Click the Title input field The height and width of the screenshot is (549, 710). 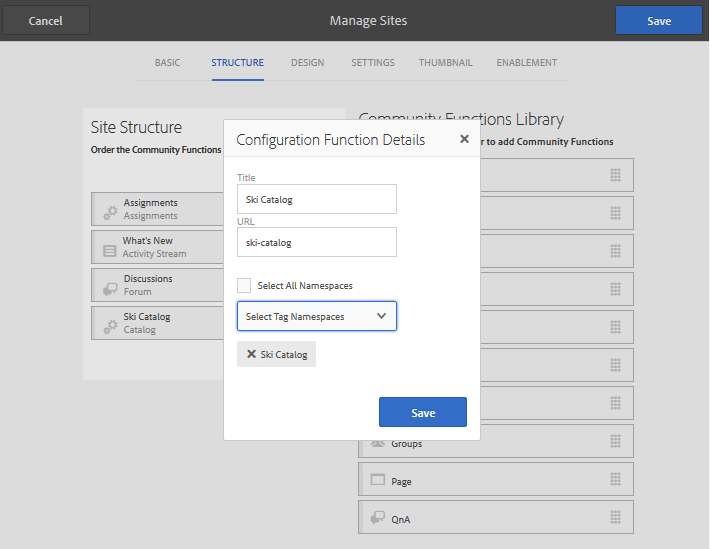(317, 199)
